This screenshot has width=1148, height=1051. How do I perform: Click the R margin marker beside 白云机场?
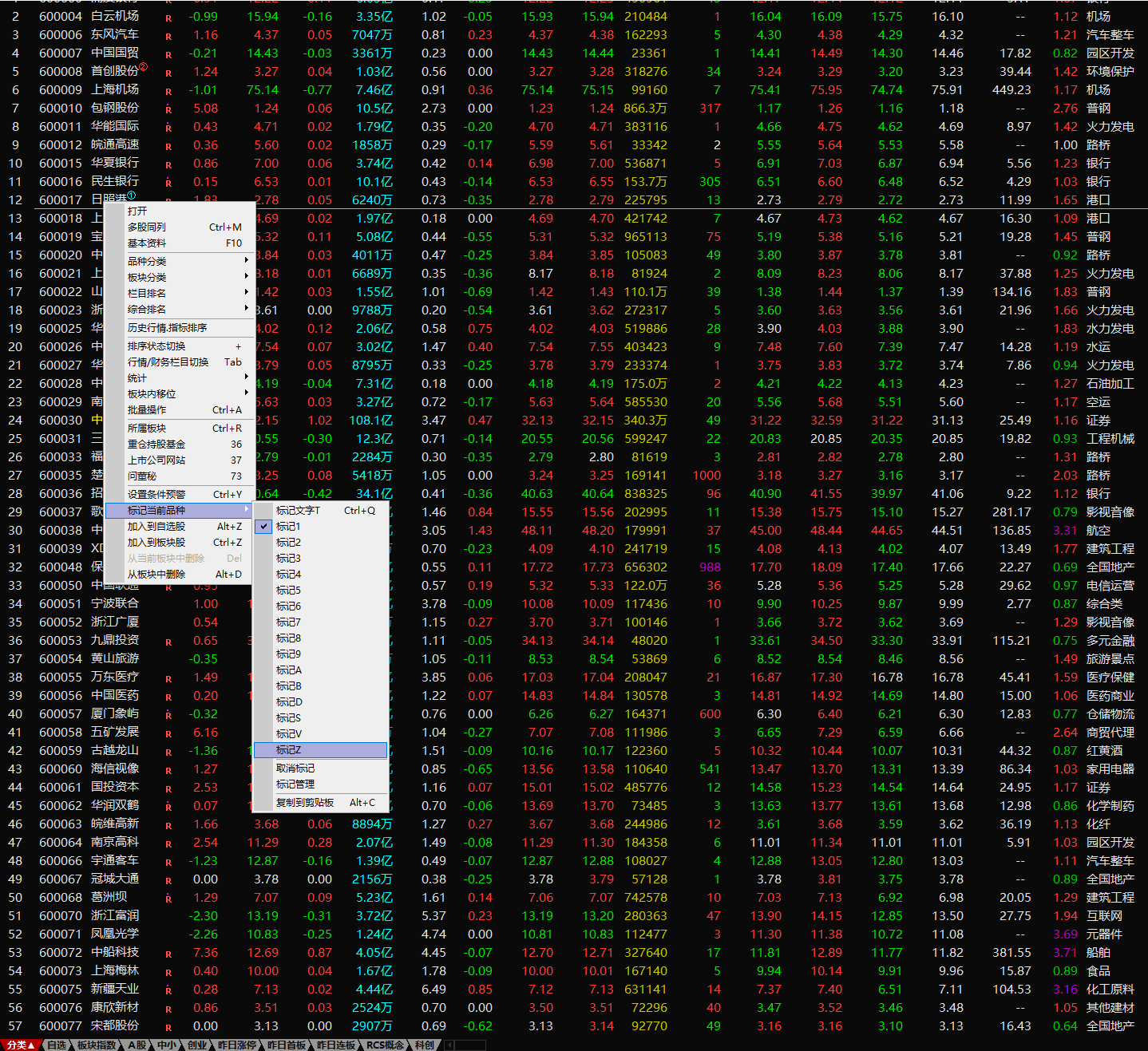coord(168,18)
